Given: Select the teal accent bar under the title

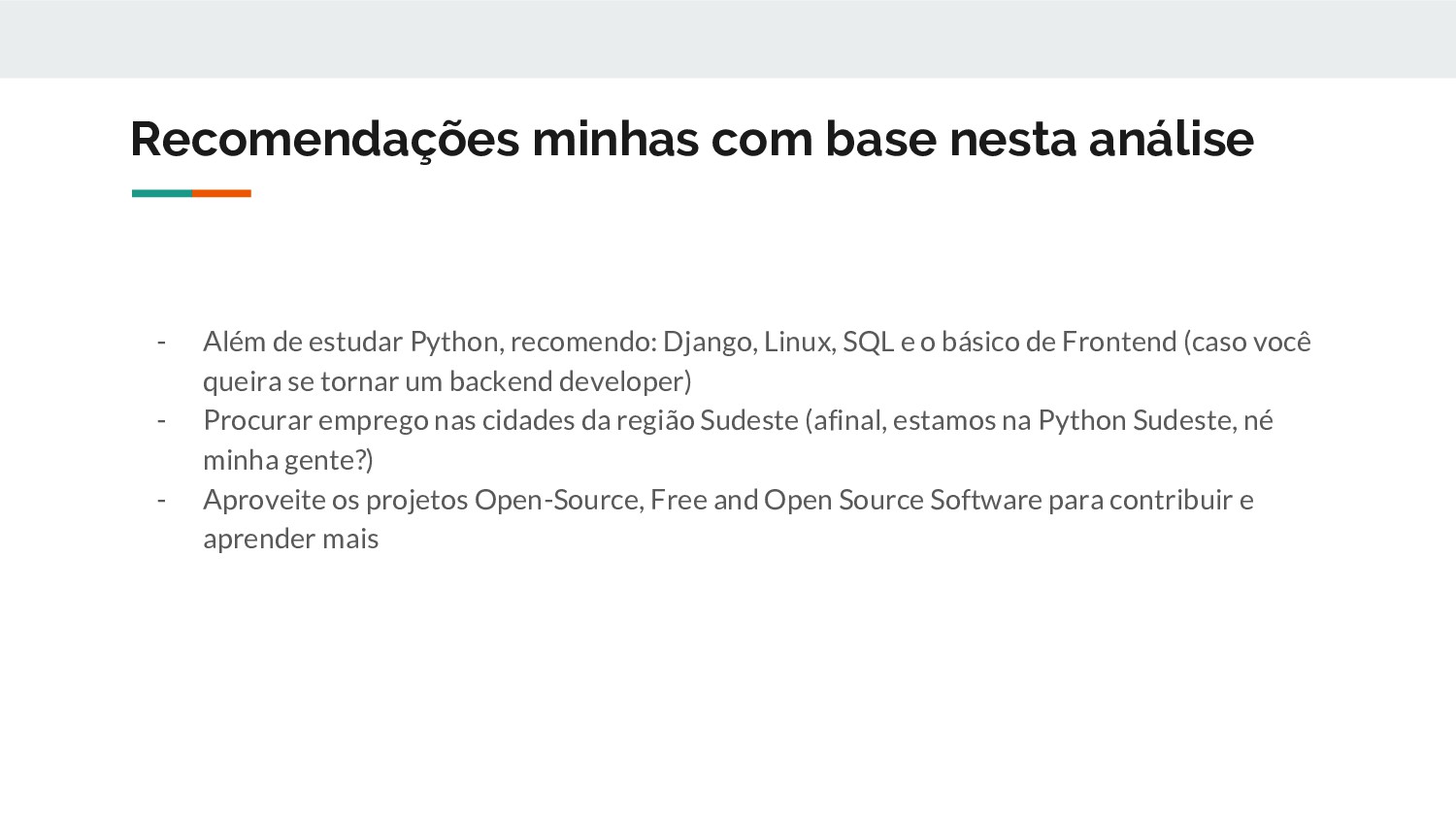Looking at the screenshot, I should 161,193.
